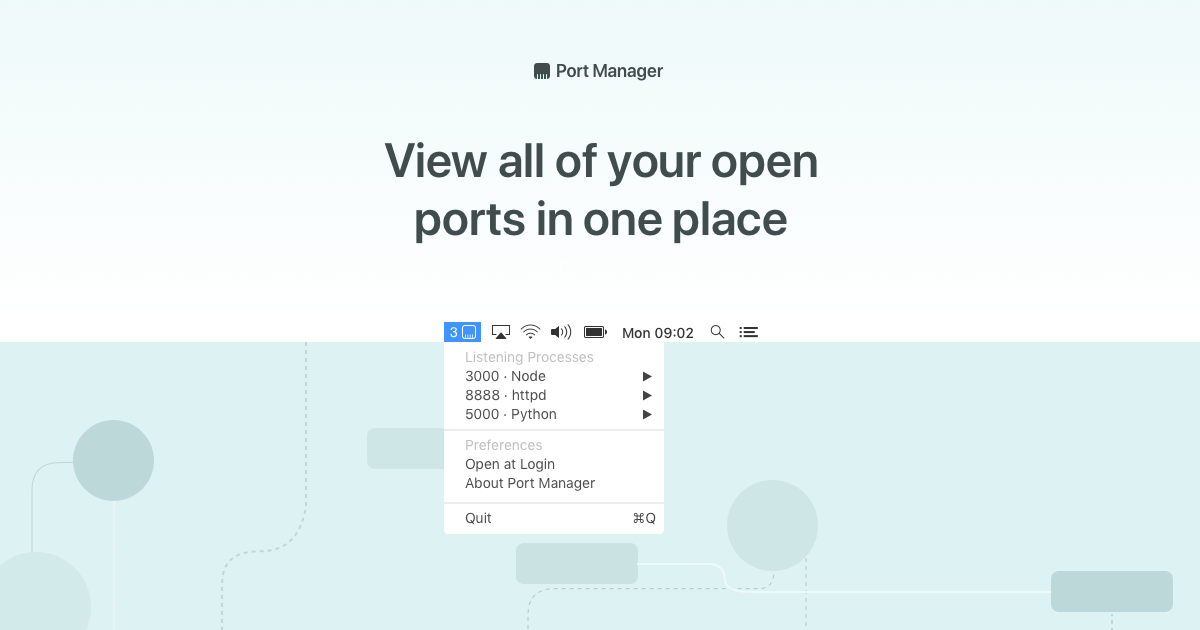Screen dimensions: 1200x630
Task: Click the Port Manager title text
Action: pyautogui.click(x=609, y=71)
